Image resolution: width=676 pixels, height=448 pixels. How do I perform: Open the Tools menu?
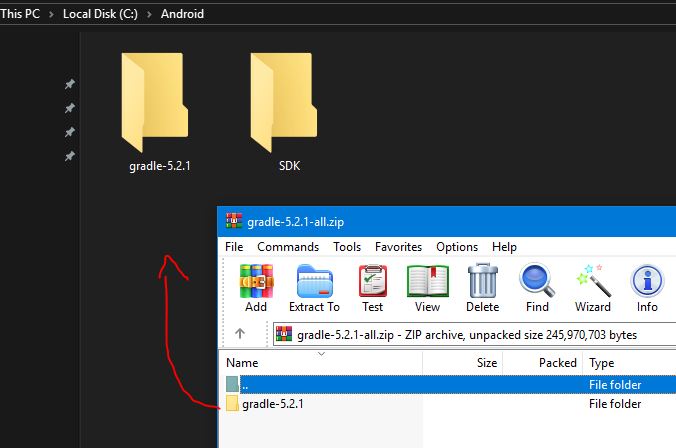coord(347,247)
